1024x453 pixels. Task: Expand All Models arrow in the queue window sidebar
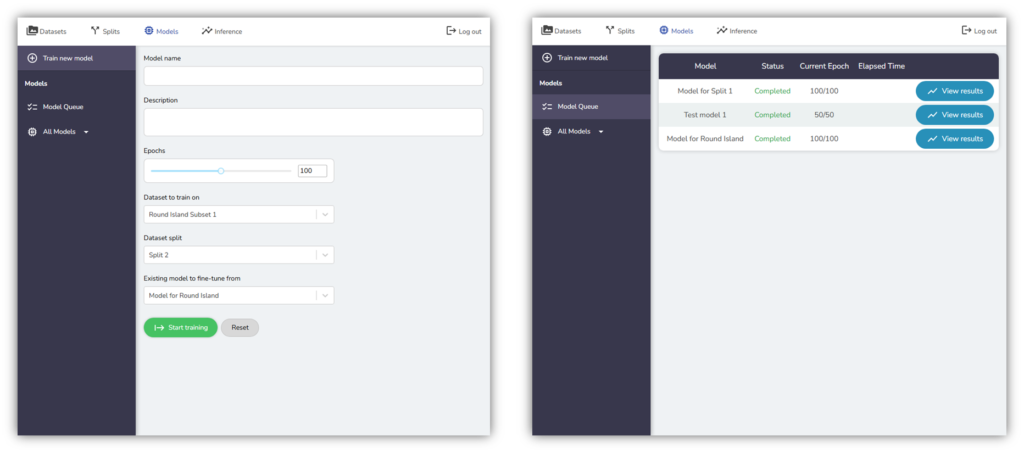click(x=601, y=132)
